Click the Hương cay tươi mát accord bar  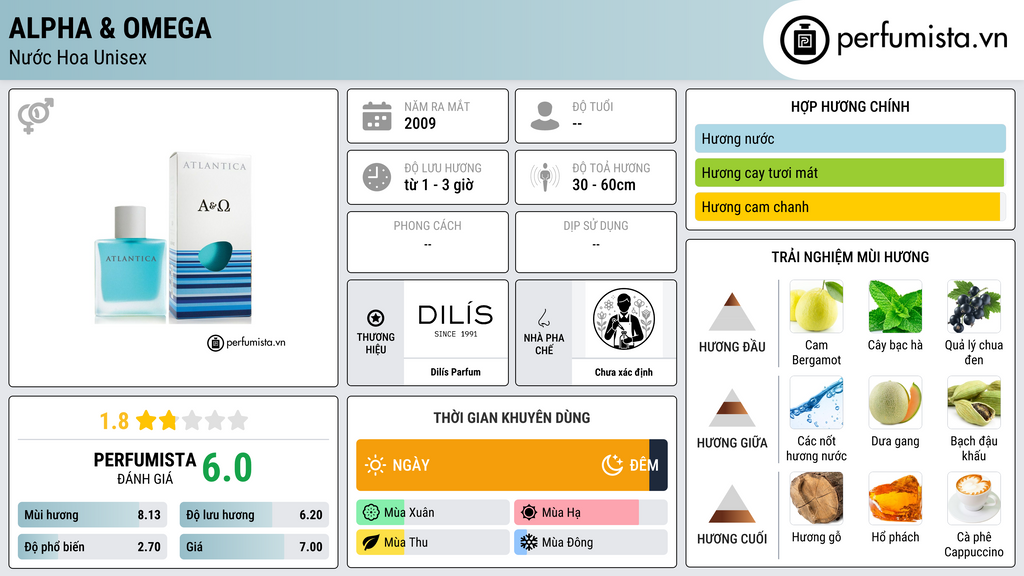[850, 172]
